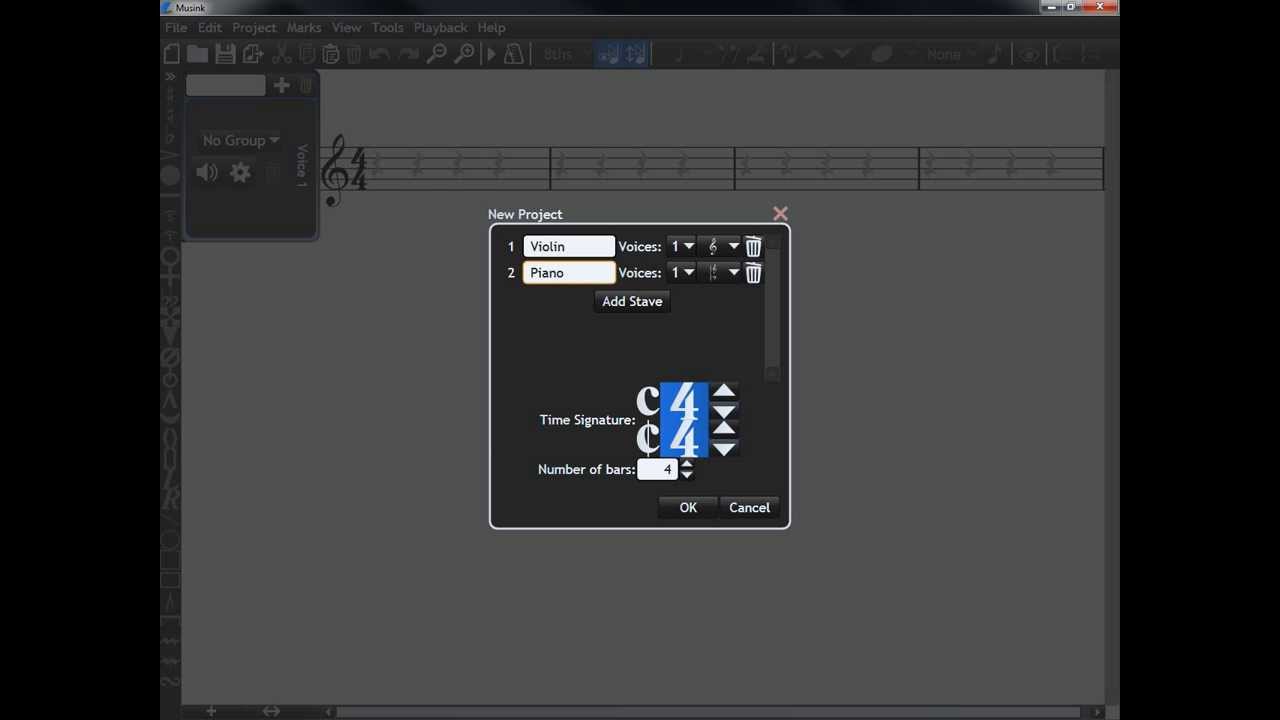This screenshot has height=720, width=1280.
Task: Click the Undo toolbar icon
Action: (379, 55)
